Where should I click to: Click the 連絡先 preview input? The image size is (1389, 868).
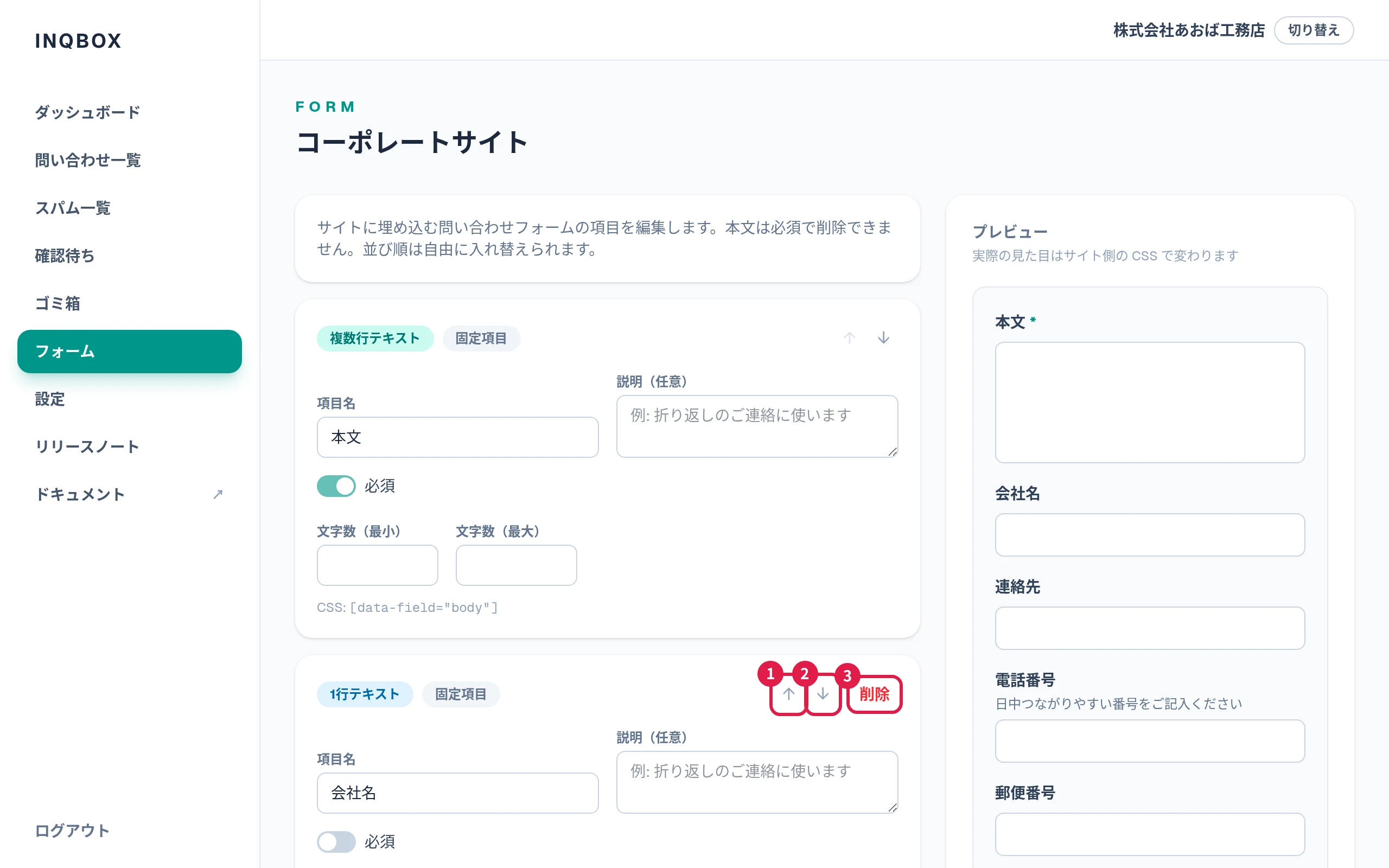pyautogui.click(x=1150, y=628)
